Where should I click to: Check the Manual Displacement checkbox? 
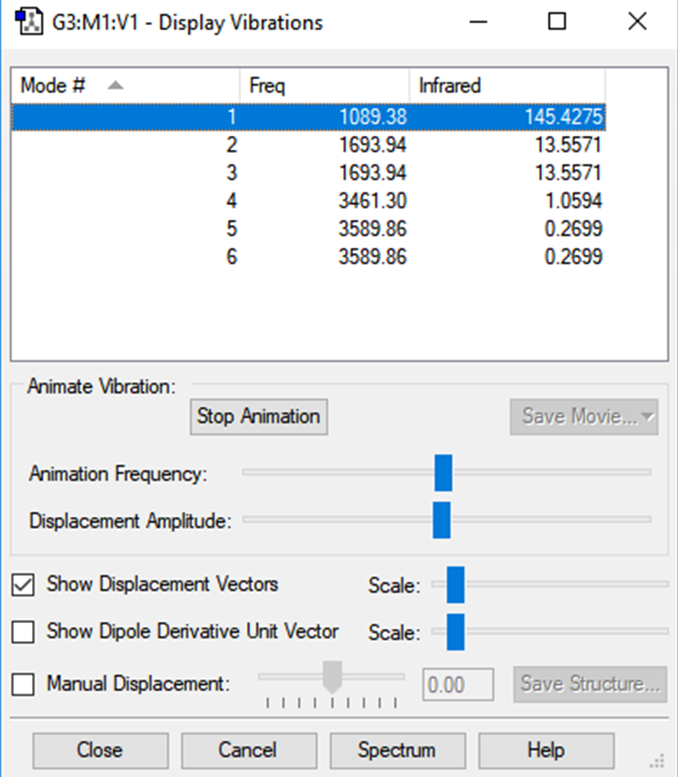pyautogui.click(x=23, y=685)
